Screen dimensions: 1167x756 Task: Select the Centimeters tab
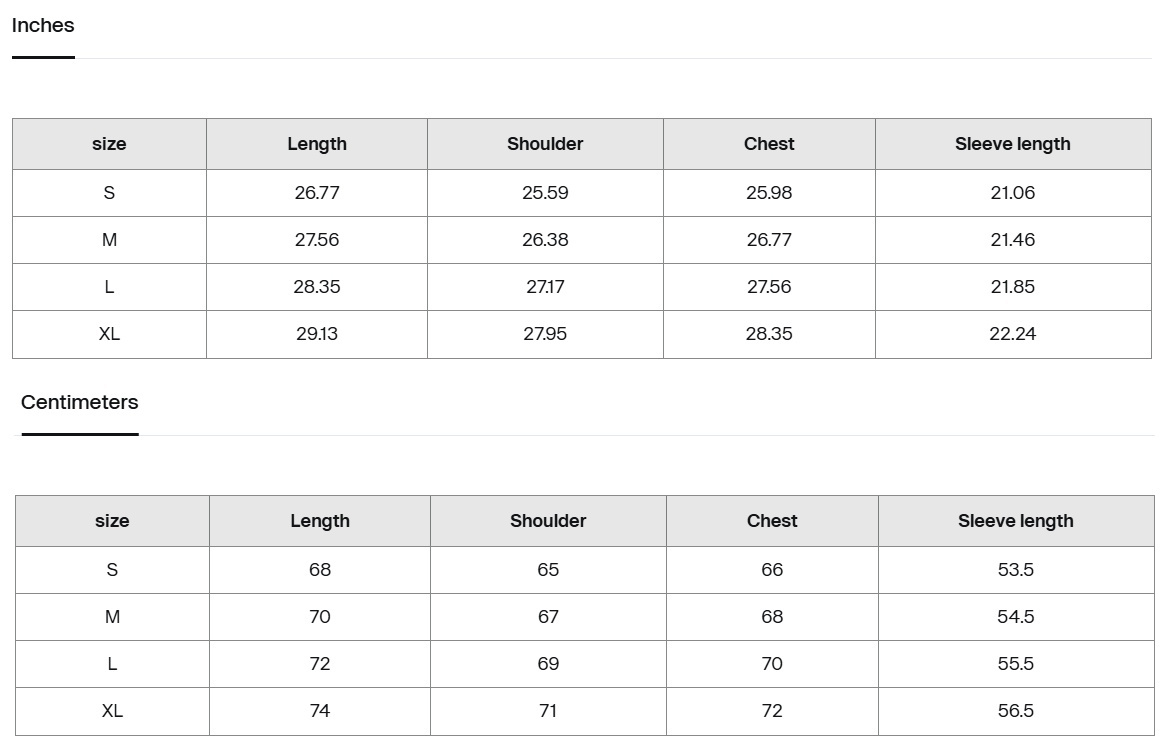(80, 403)
